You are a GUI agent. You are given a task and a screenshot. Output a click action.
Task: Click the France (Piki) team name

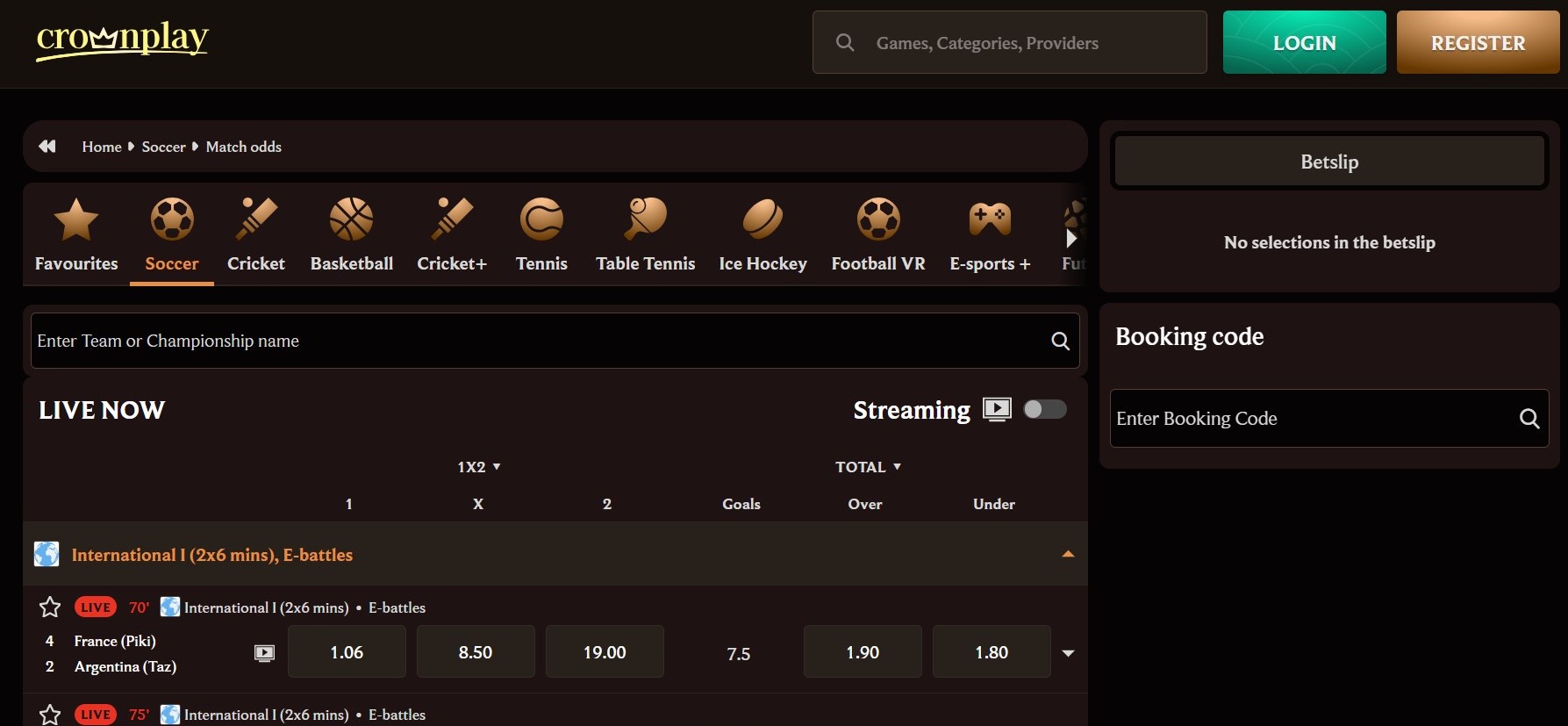coord(115,641)
